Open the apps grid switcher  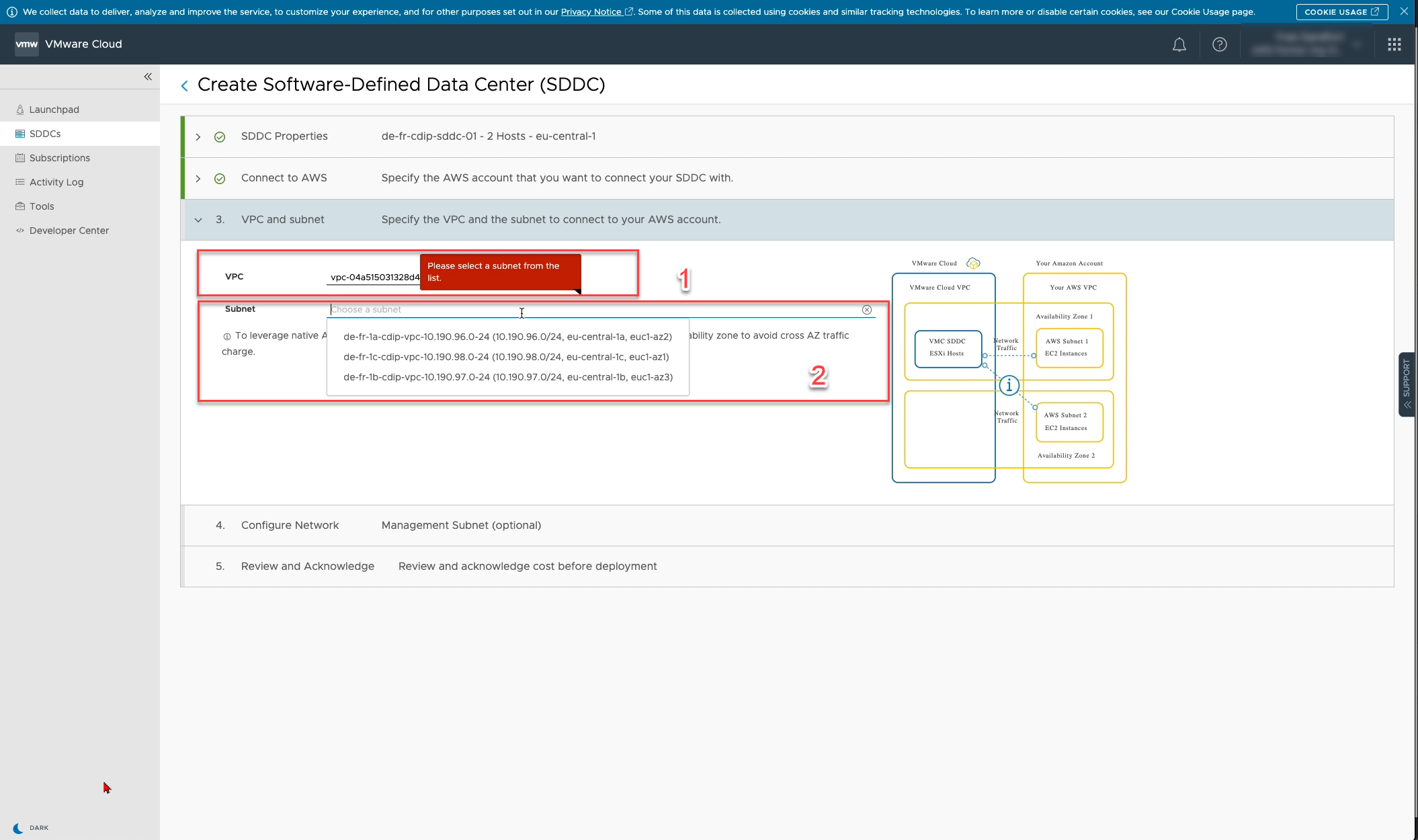(1394, 44)
